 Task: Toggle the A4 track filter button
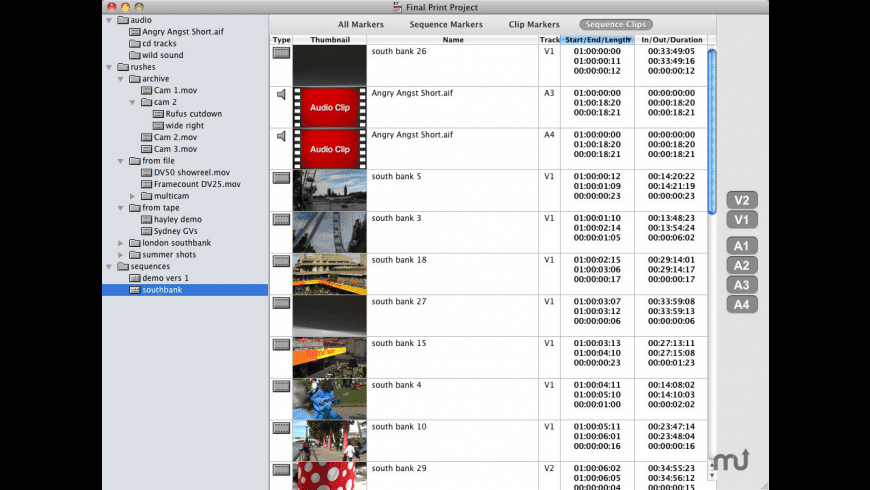pos(742,304)
